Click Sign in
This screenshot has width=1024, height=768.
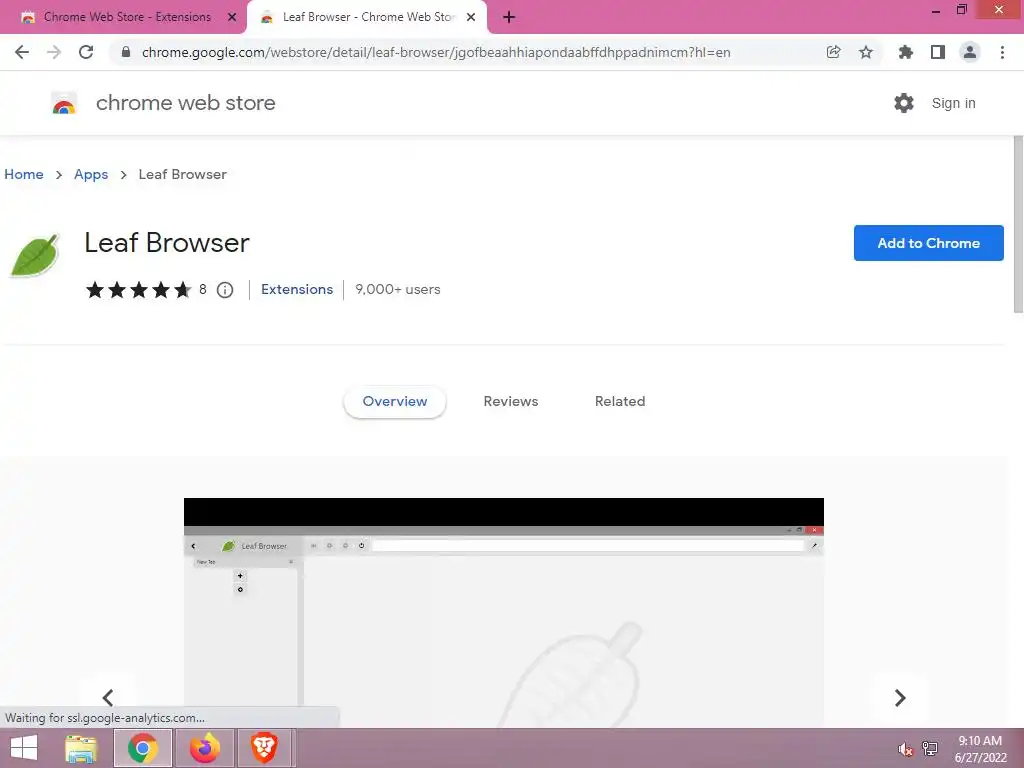point(953,103)
